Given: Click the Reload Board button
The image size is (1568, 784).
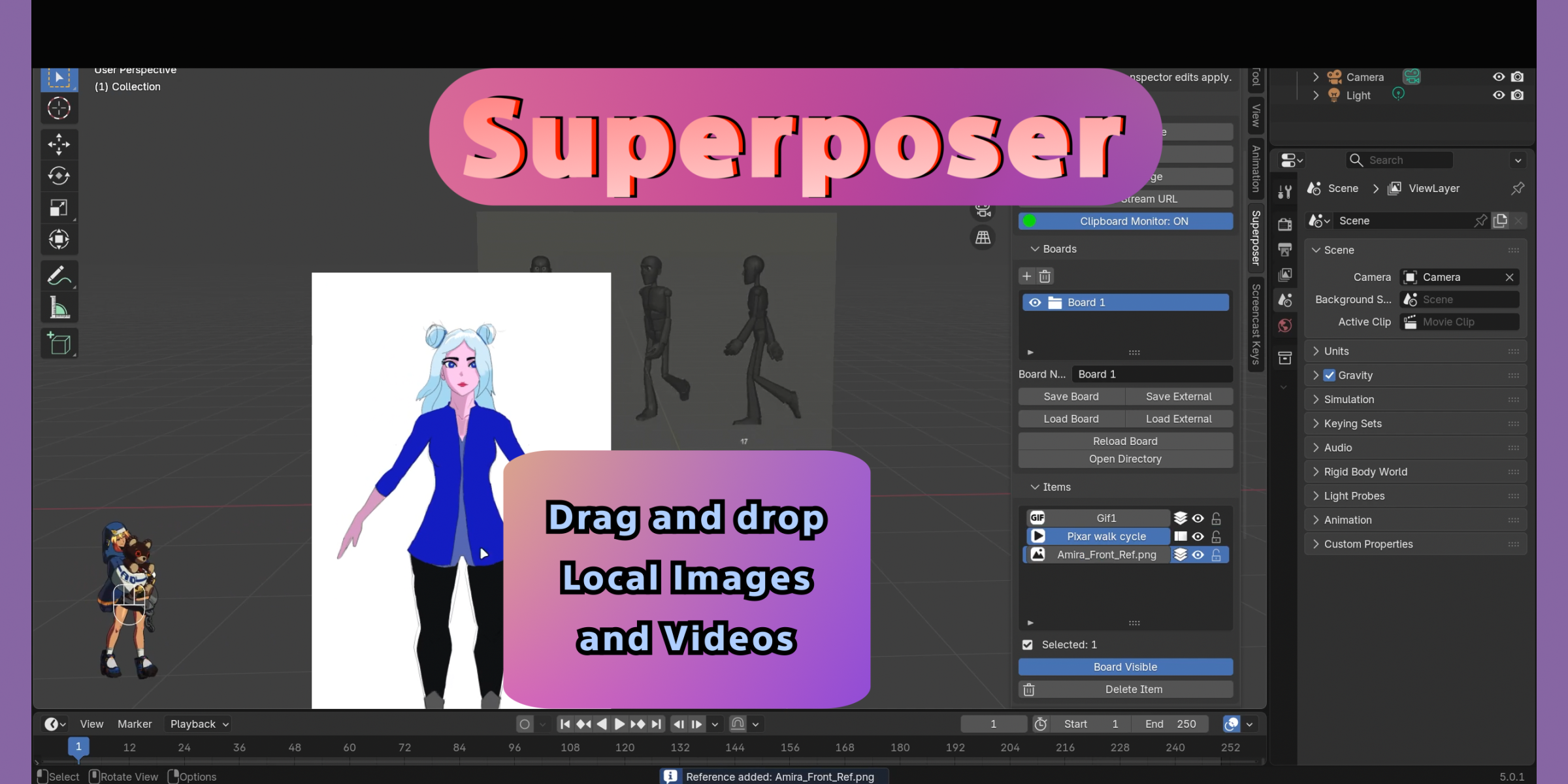Looking at the screenshot, I should point(1125,441).
